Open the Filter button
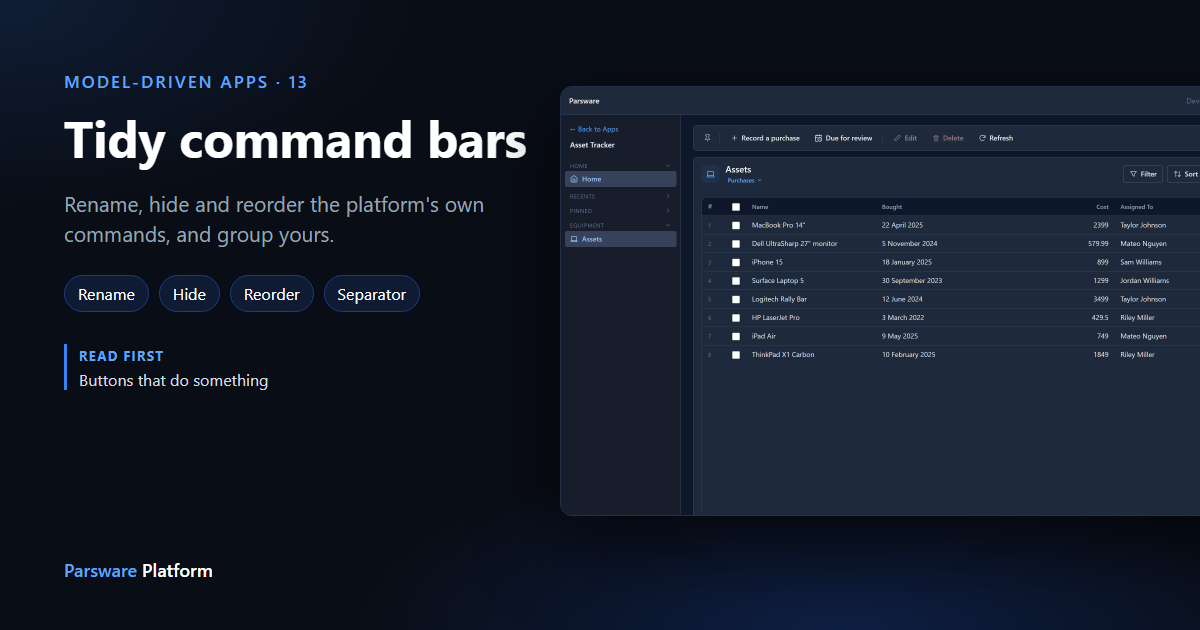Viewport: 1200px width, 630px height. click(x=1143, y=174)
